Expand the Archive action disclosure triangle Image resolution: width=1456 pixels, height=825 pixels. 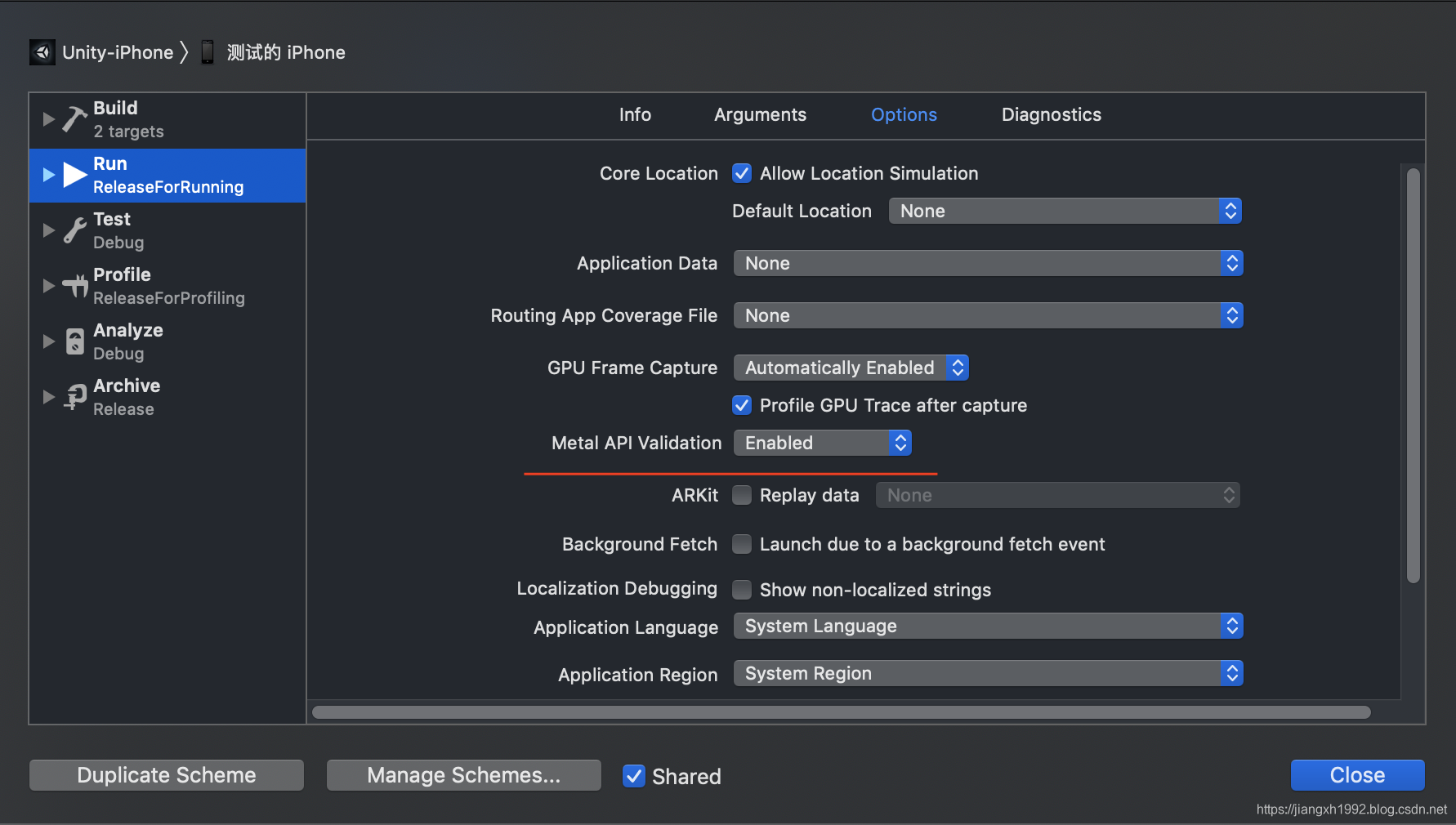click(x=49, y=397)
